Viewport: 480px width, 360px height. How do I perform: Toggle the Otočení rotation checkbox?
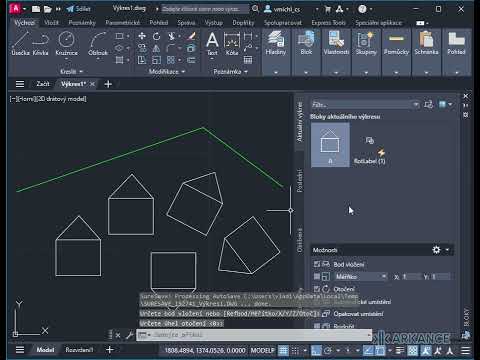317,289
